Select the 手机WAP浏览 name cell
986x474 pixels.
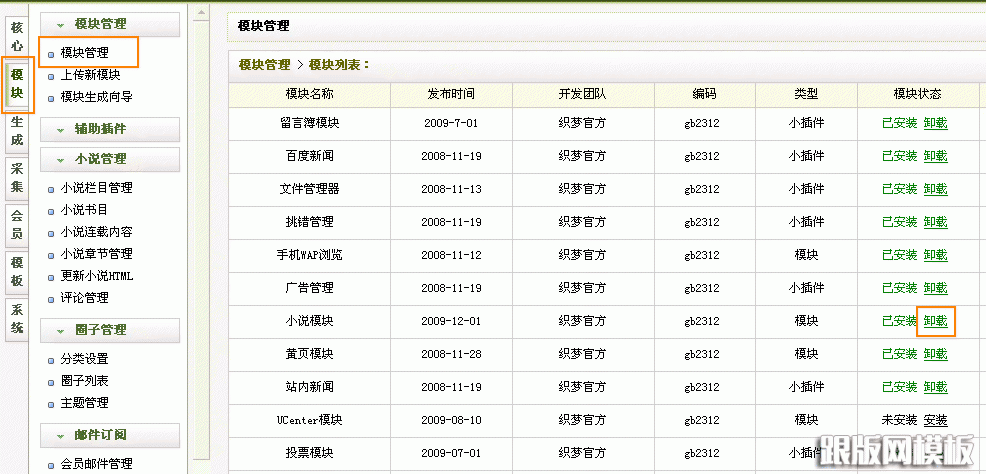[309, 255]
